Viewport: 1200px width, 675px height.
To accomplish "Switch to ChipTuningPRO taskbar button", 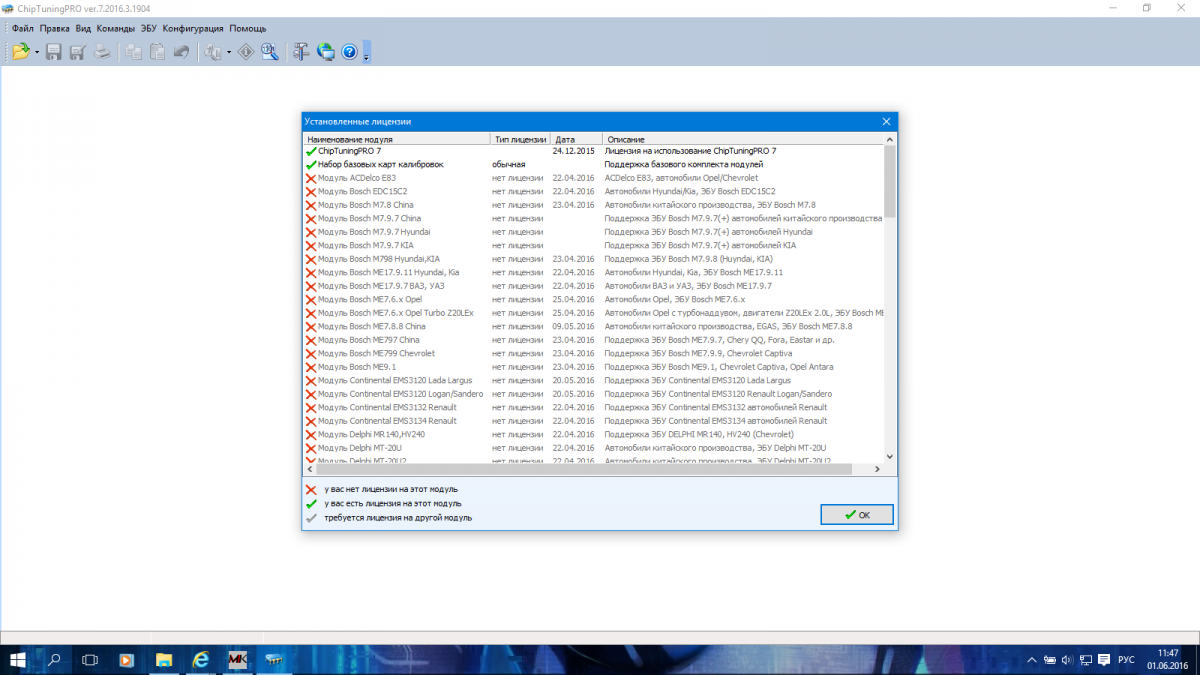I will 273,660.
